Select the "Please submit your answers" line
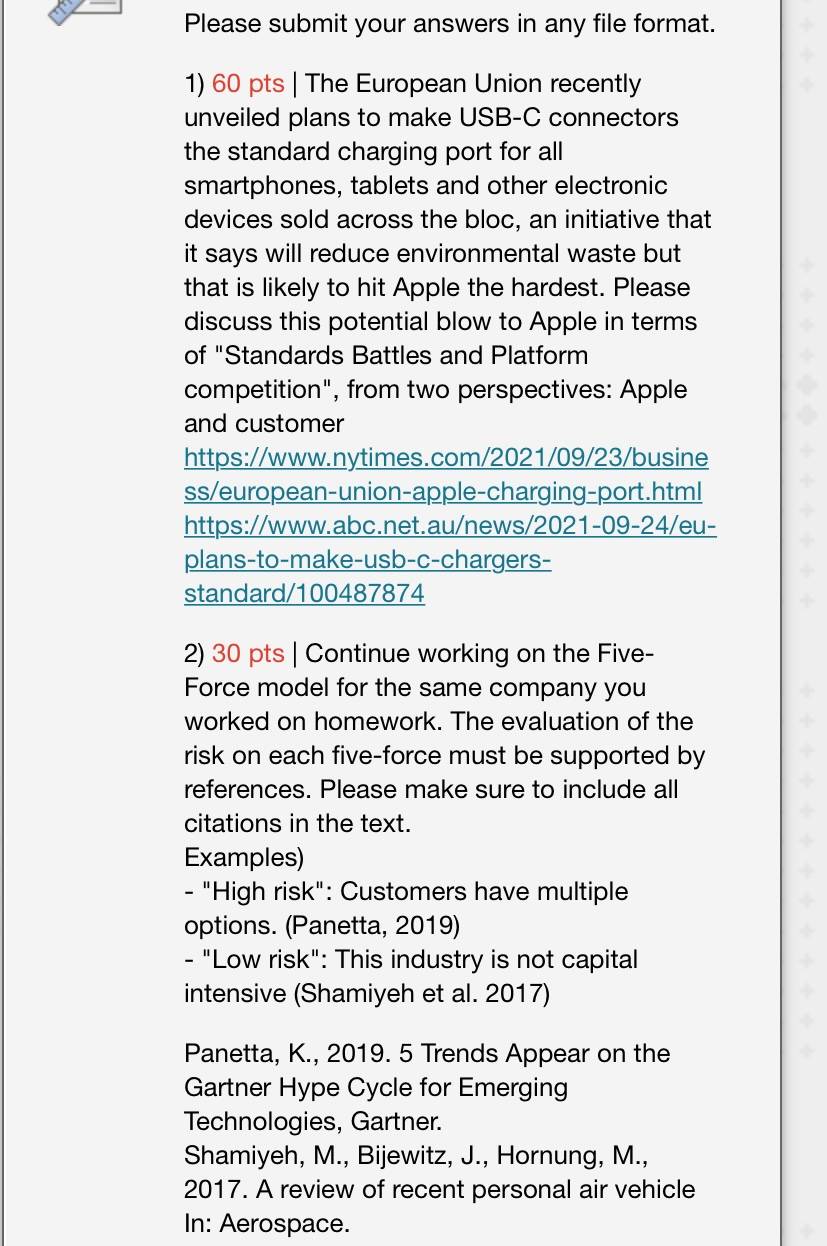 point(450,23)
